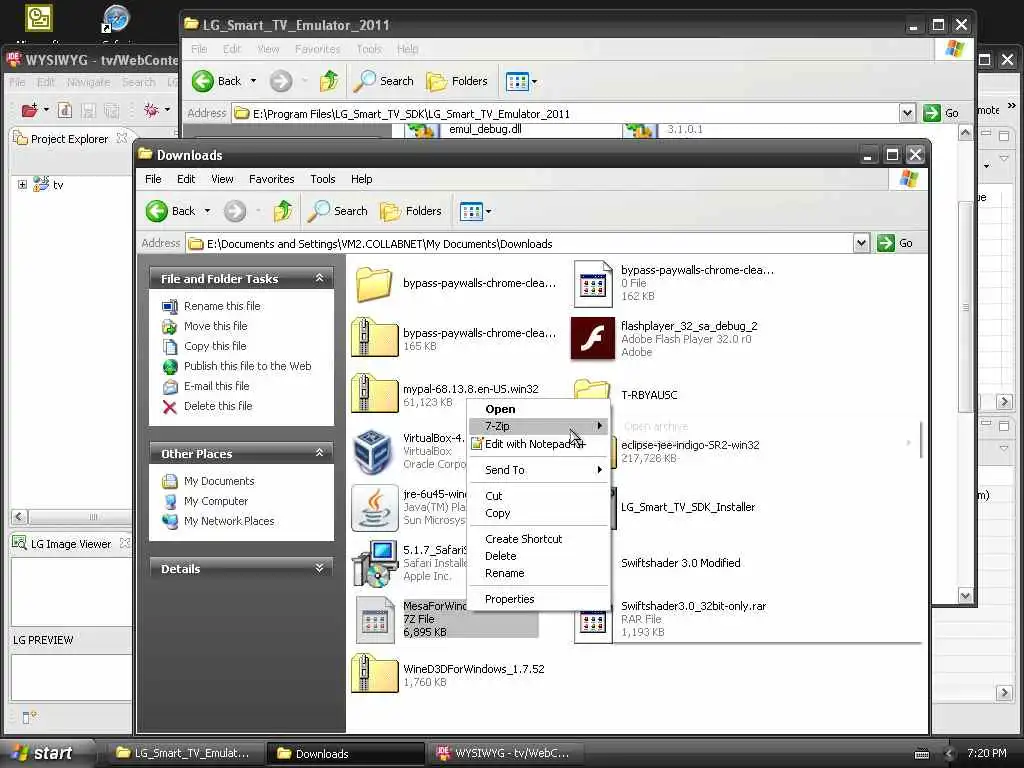Viewport: 1024px width, 768px height.
Task: Click the Downloads address path field
Action: point(519,244)
